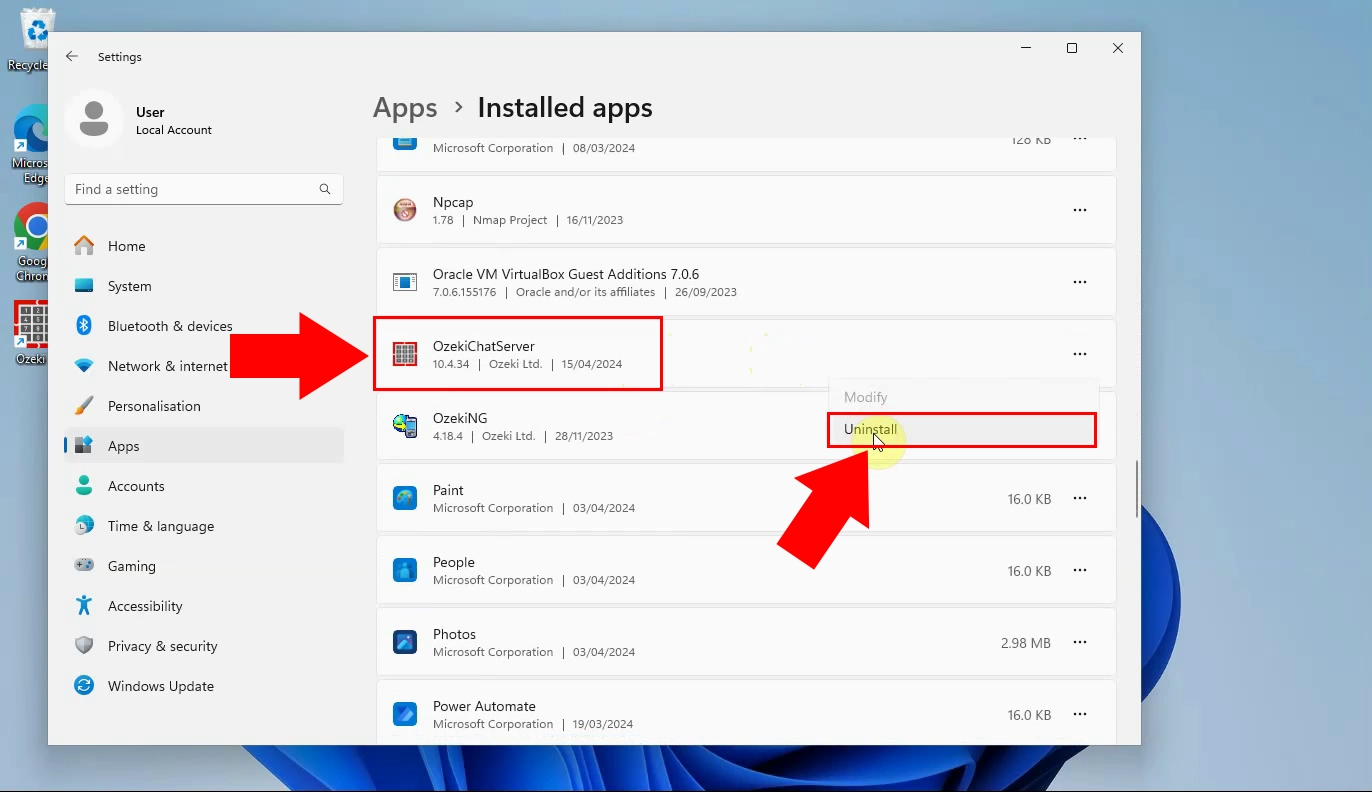The width and height of the screenshot is (1372, 792).
Task: Choose Modify from the context menu
Action: click(962, 397)
